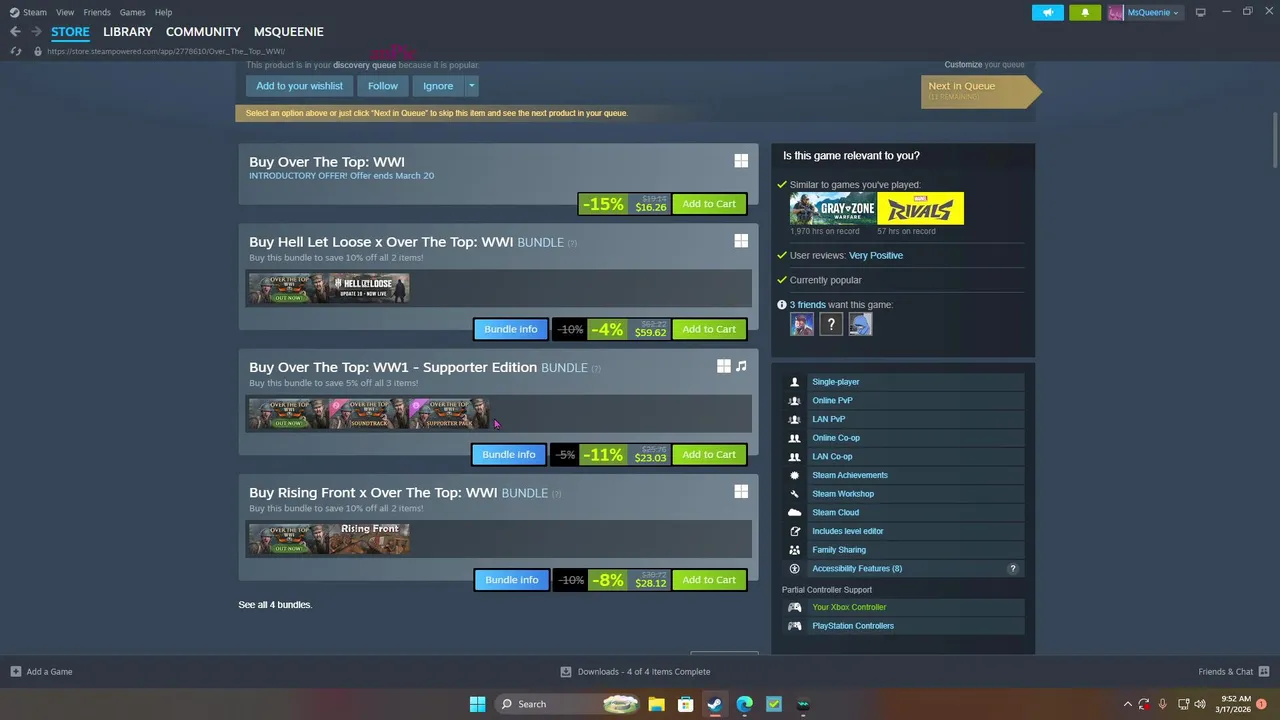Open the Friends & Chat icon

[x=1264, y=672]
